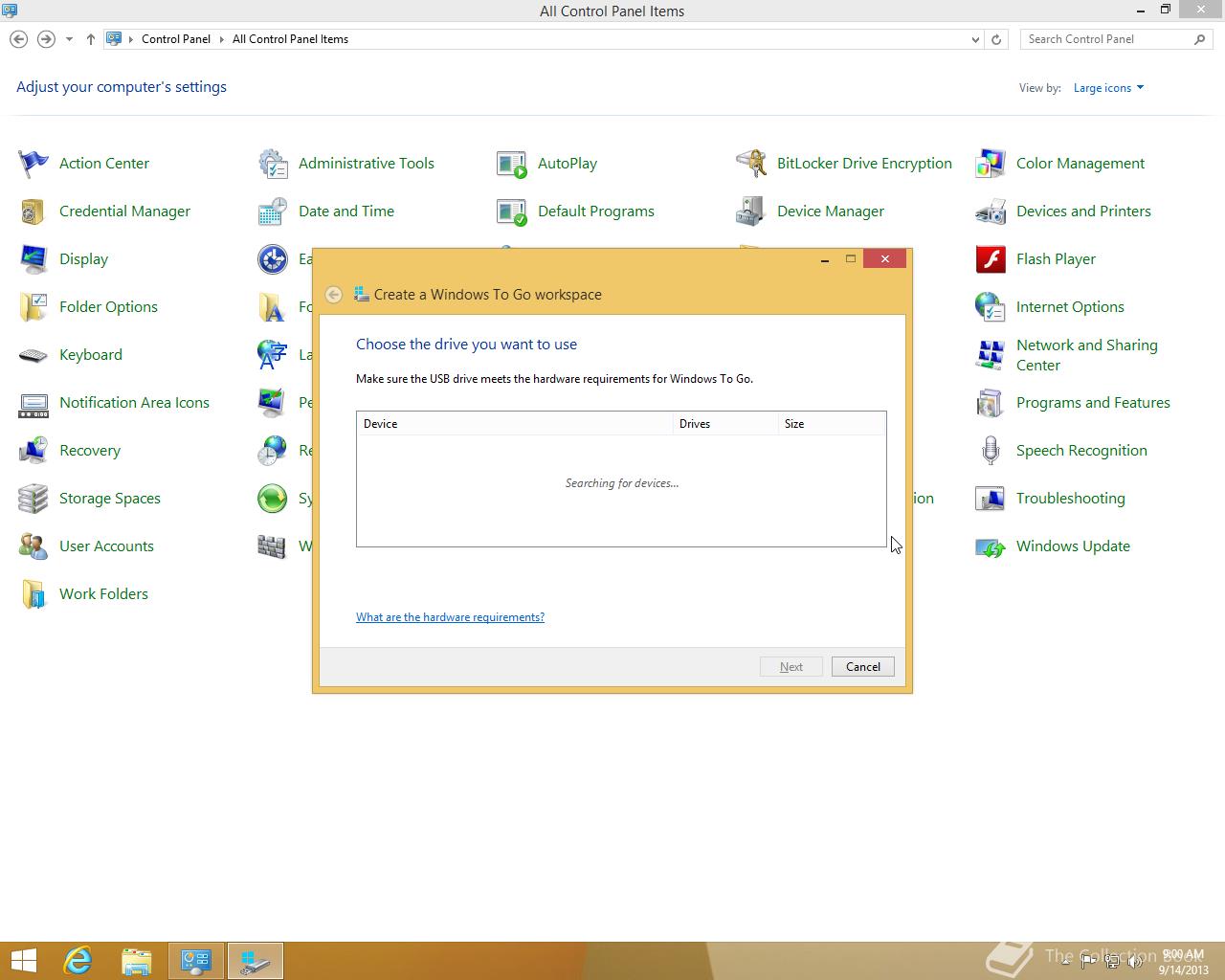Go forward in Control Panel window
This screenshot has width=1225, height=980.
(46, 39)
